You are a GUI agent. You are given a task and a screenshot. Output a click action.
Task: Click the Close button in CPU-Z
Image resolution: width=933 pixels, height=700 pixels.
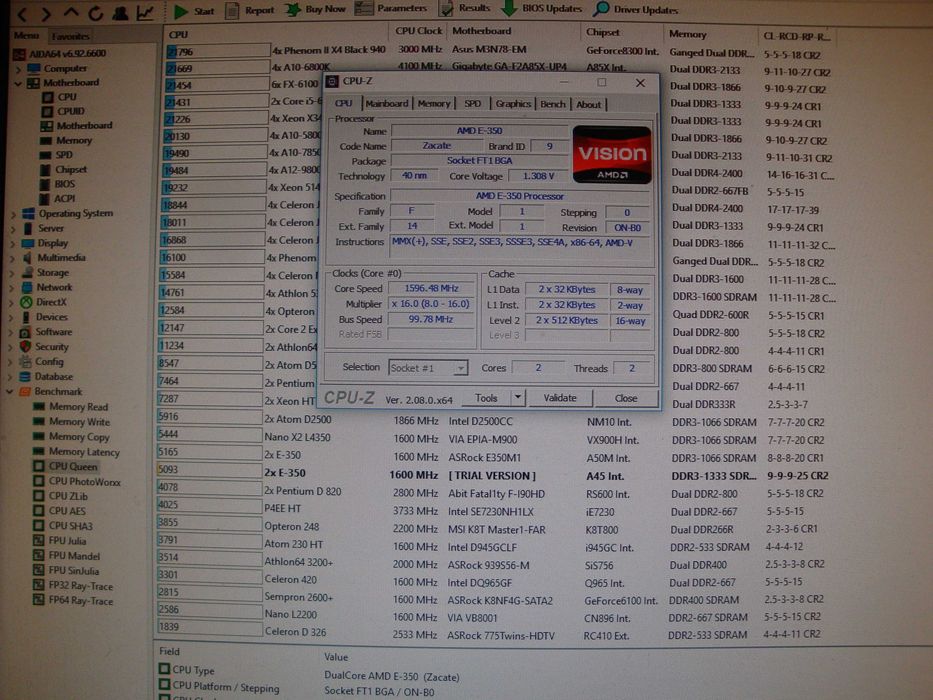[x=626, y=398]
